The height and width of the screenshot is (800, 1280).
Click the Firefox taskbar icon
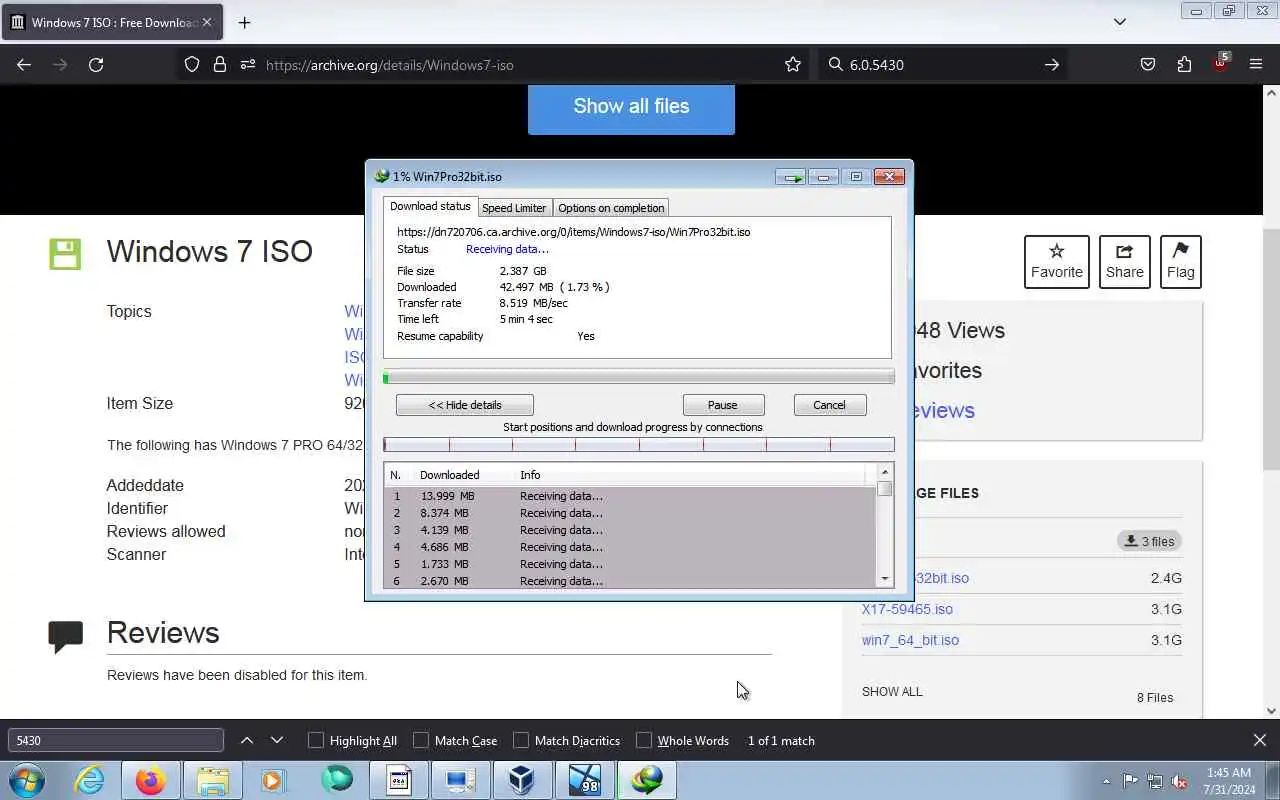point(151,780)
